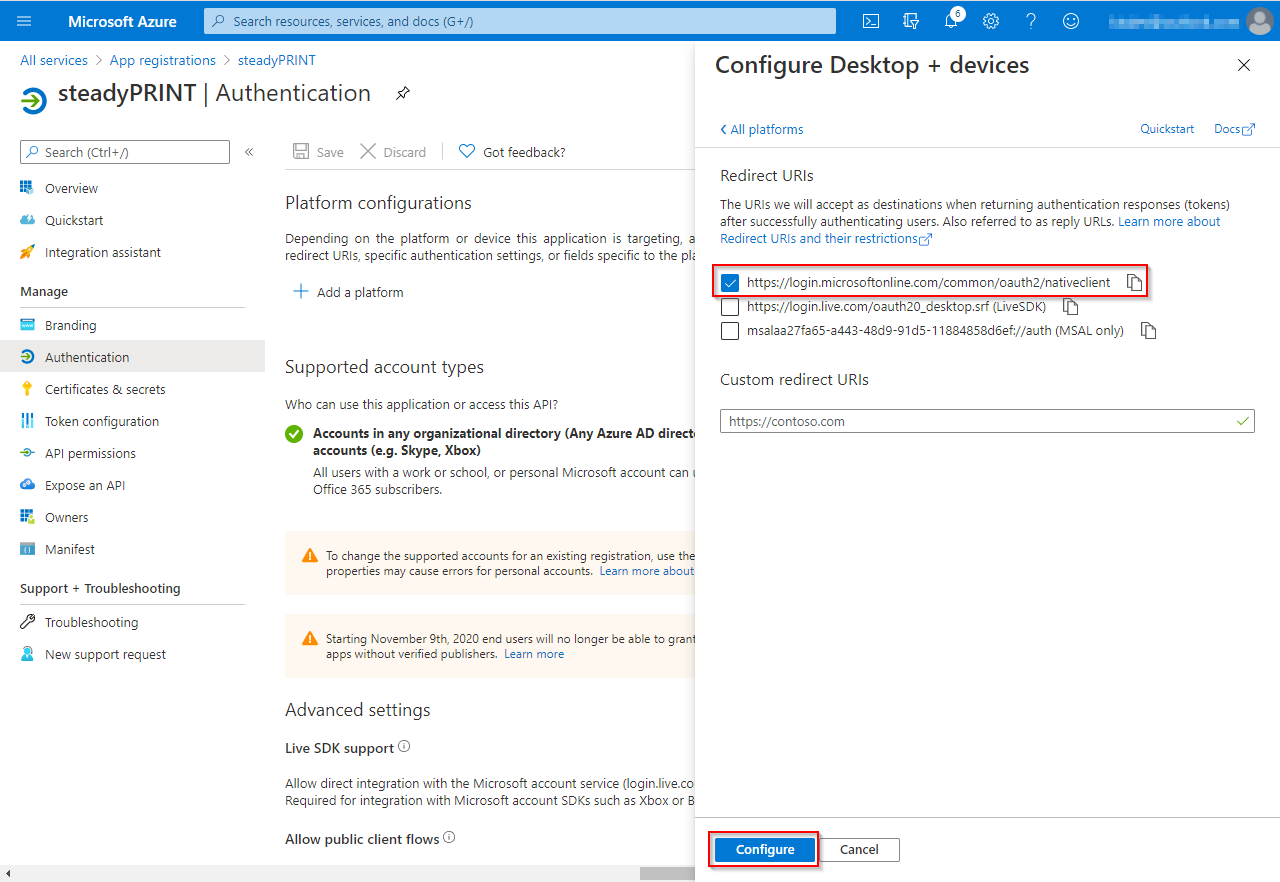Open Redirect URIs and their restrictions link
Viewport: 1280px width, 882px height.
[826, 239]
